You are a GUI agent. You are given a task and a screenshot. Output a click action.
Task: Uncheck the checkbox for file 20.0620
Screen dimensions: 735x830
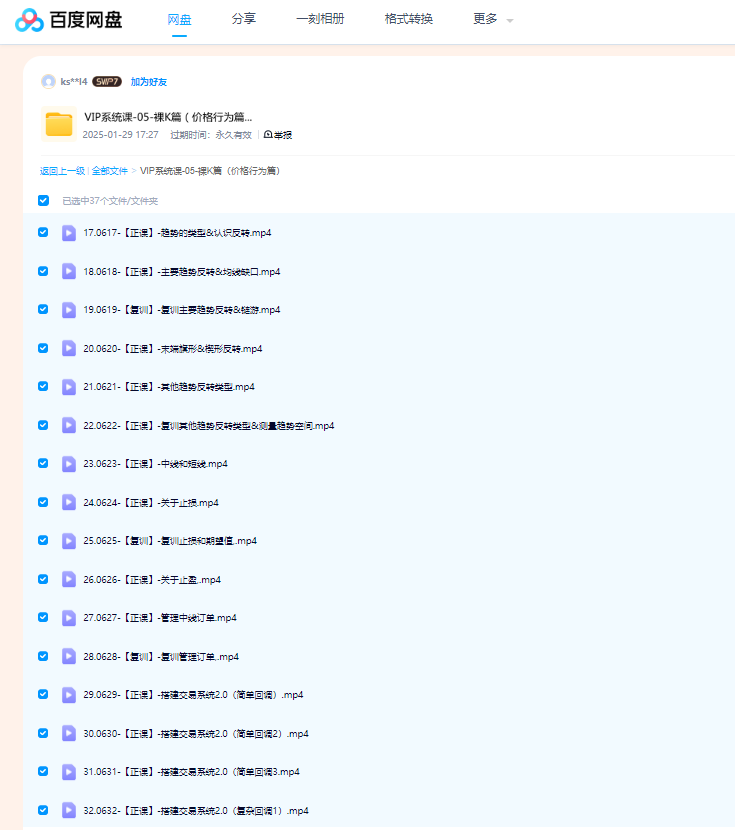tap(43, 348)
